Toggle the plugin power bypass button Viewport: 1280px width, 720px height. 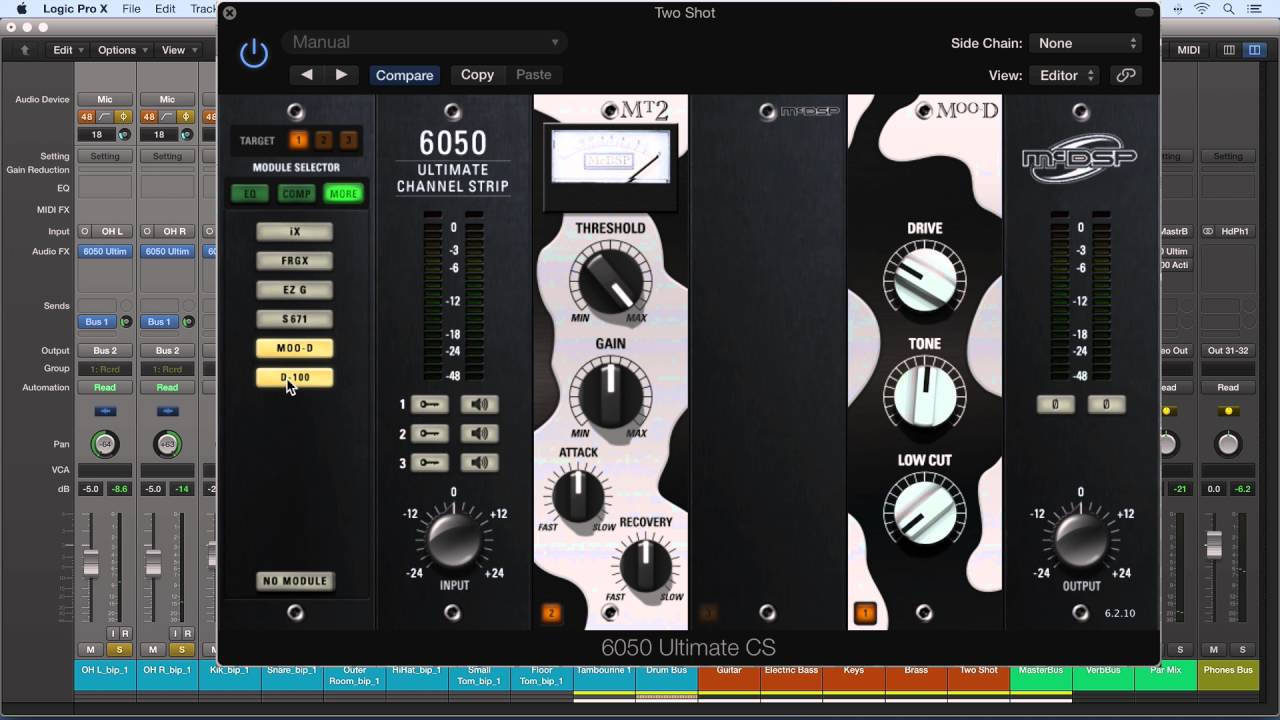tap(254, 53)
